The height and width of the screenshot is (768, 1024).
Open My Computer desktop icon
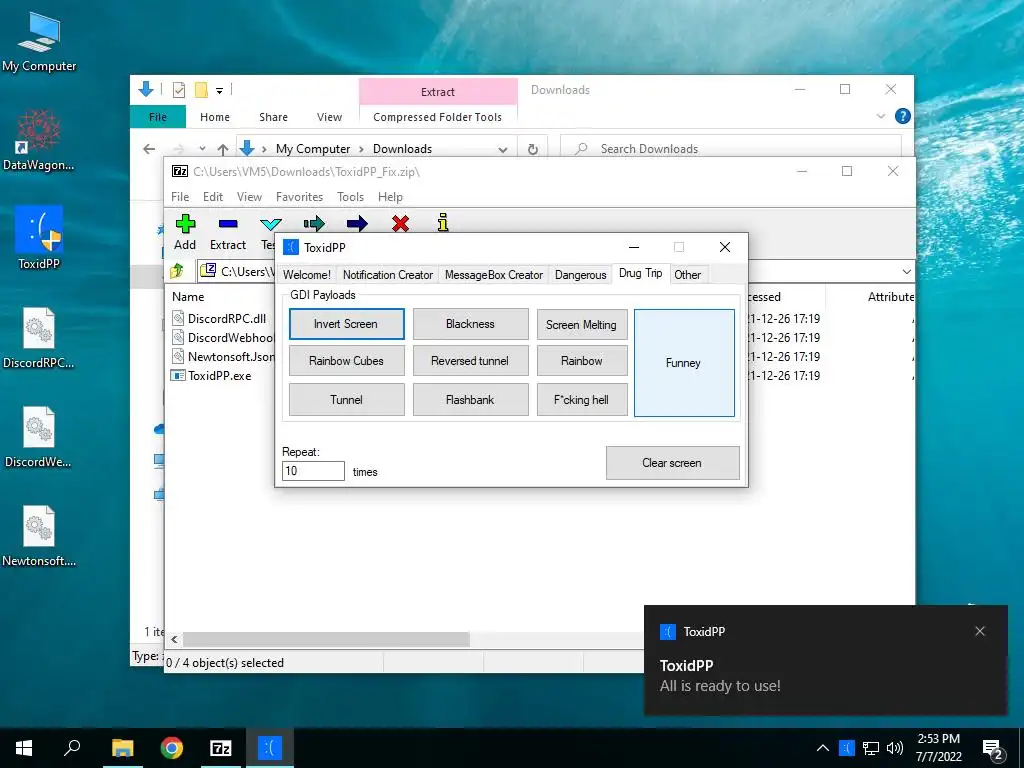[39, 42]
